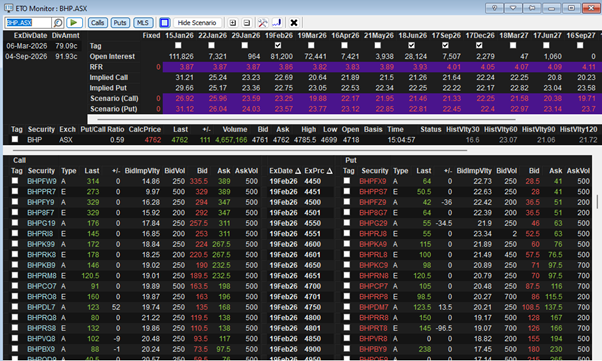602x361 pixels.
Task: Click the green play arrow button
Action: tap(74, 23)
